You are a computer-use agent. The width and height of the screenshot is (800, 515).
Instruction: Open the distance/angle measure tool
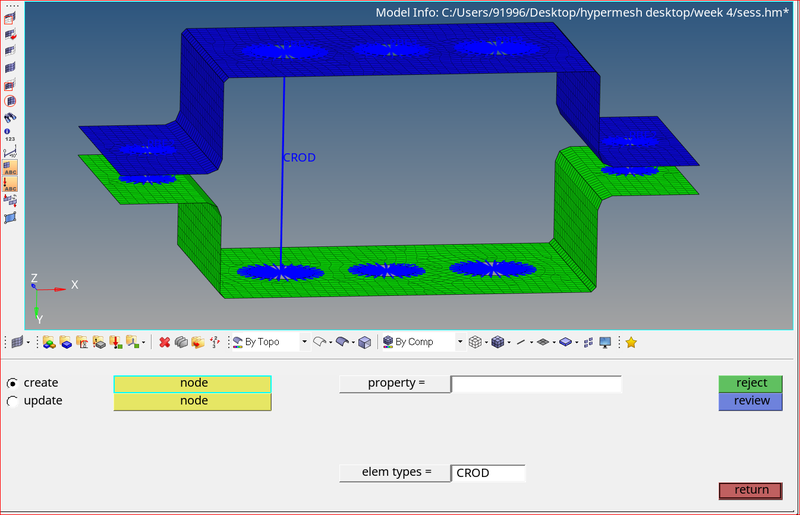tap(10, 152)
